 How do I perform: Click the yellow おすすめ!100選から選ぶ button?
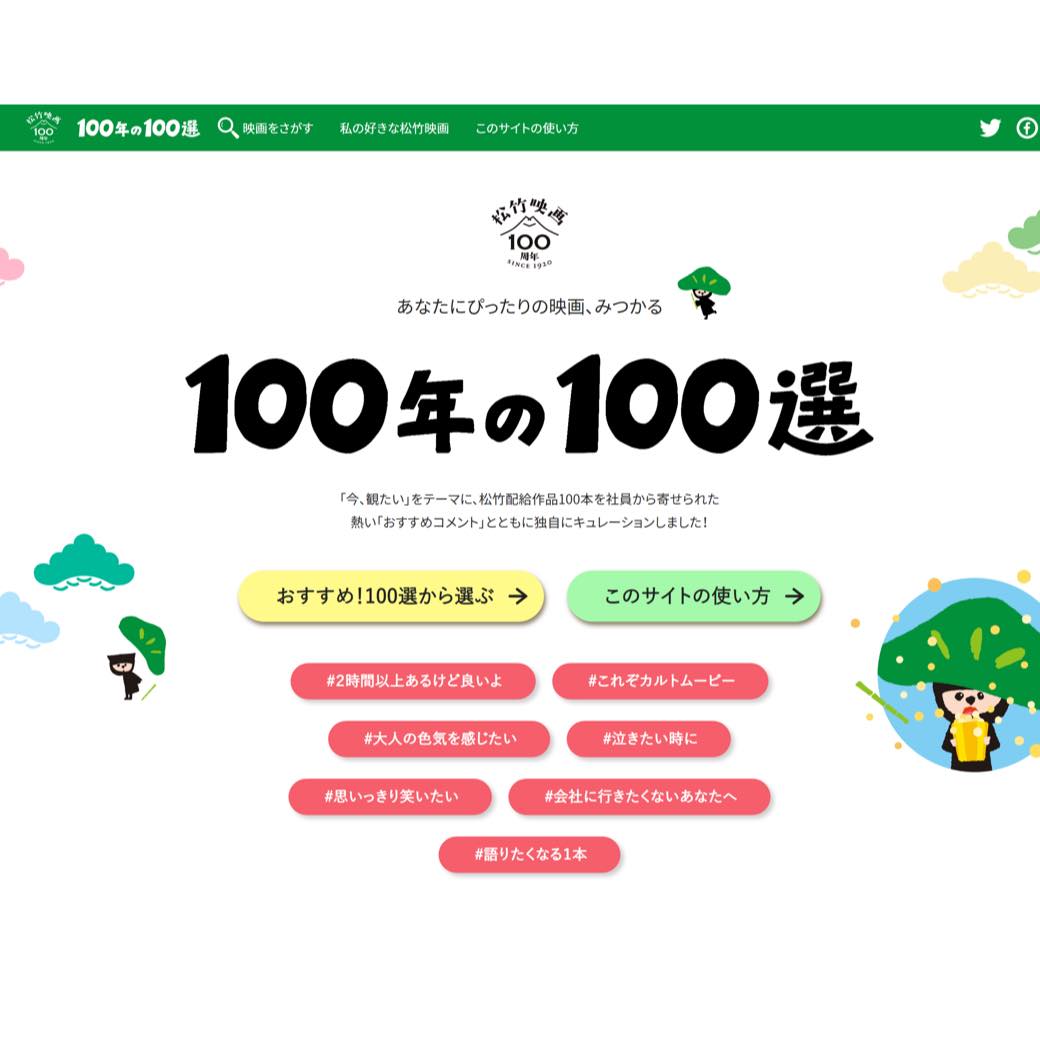click(x=391, y=596)
